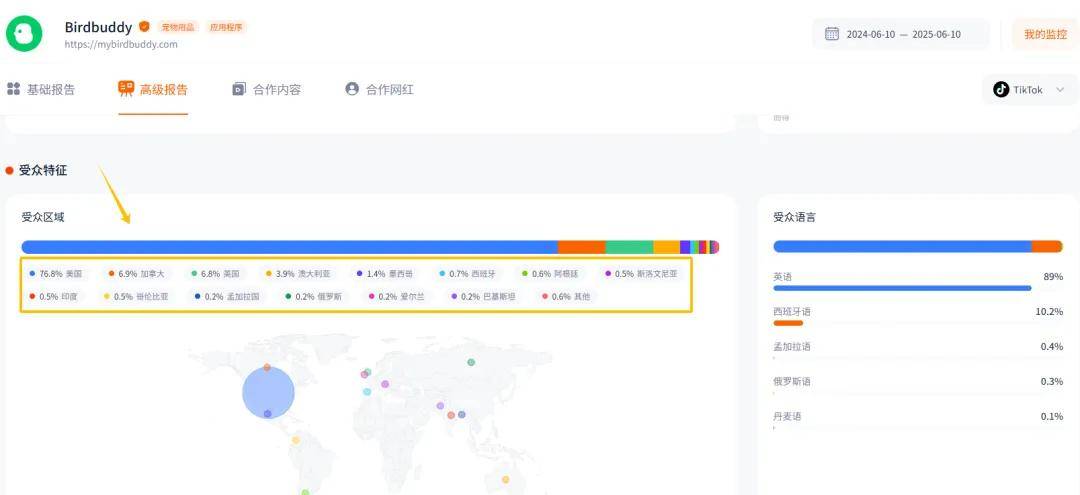The height and width of the screenshot is (495, 1080).
Task: Click the 宠物用品 category tag
Action: pyautogui.click(x=178, y=28)
